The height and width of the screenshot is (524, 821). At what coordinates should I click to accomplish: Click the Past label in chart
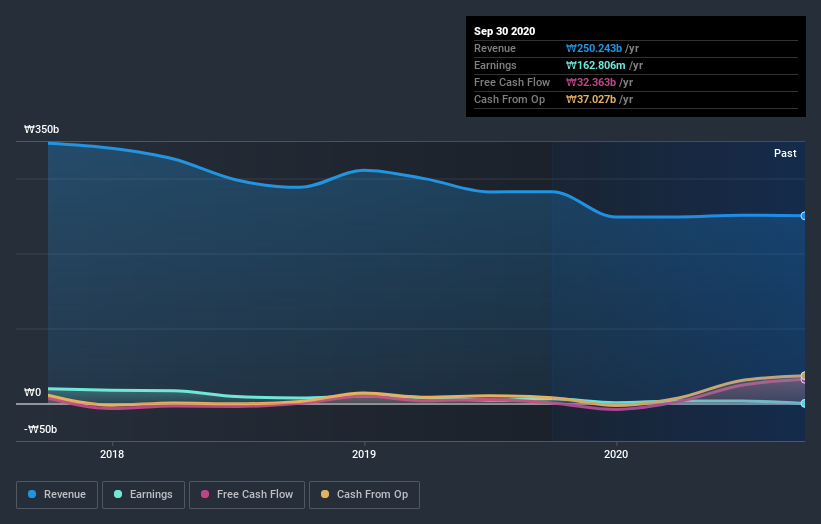pos(785,153)
